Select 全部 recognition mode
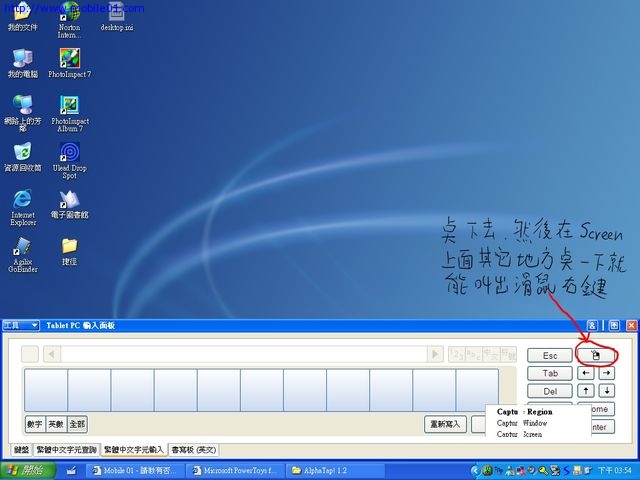The image size is (640, 480). [x=77, y=424]
